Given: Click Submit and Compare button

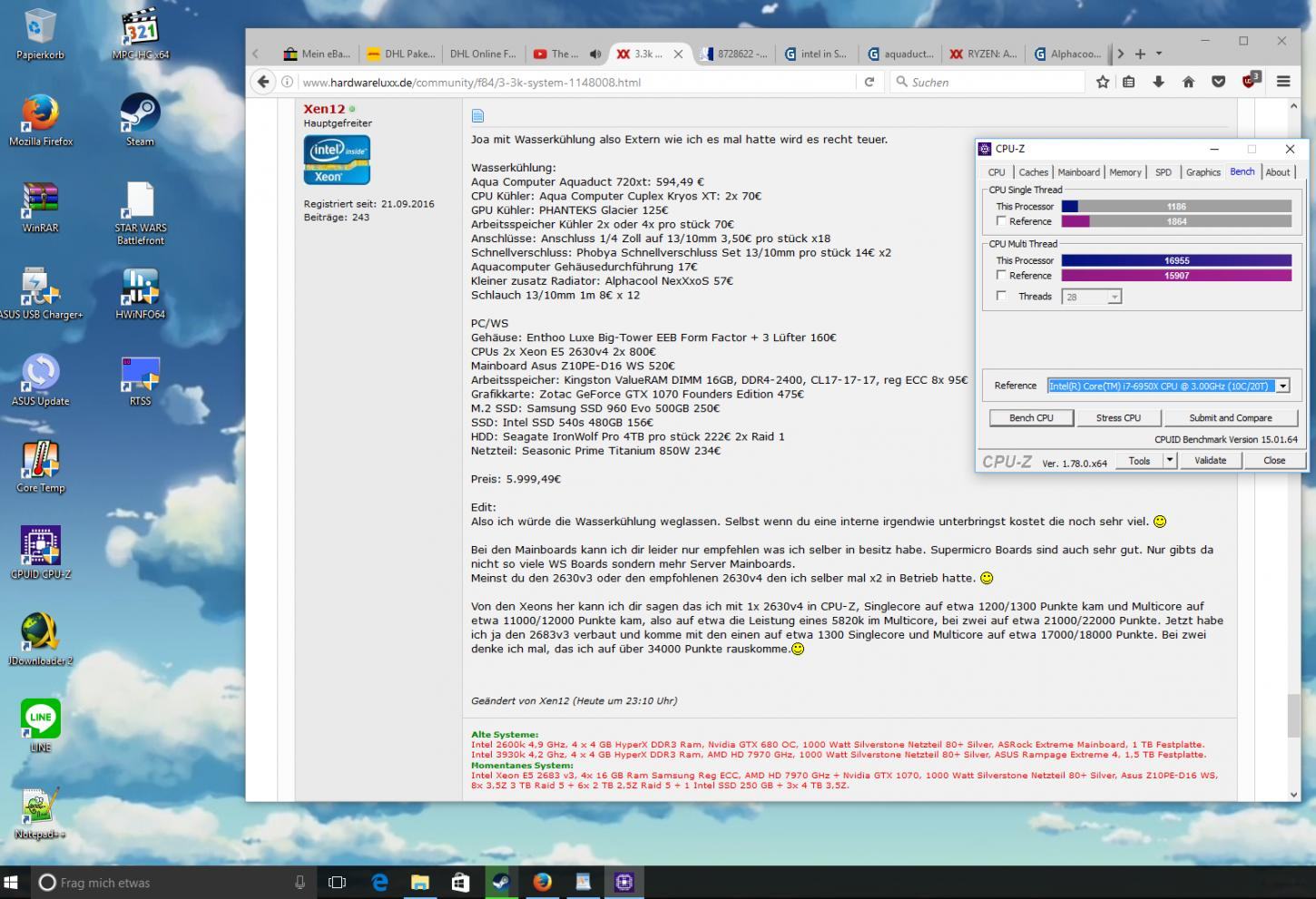Looking at the screenshot, I should 1231,418.
